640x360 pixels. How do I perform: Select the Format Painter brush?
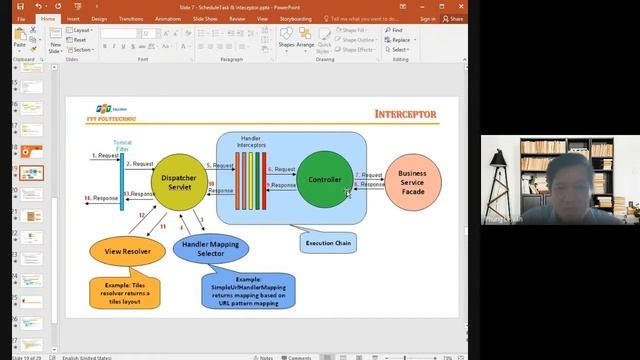[33, 49]
